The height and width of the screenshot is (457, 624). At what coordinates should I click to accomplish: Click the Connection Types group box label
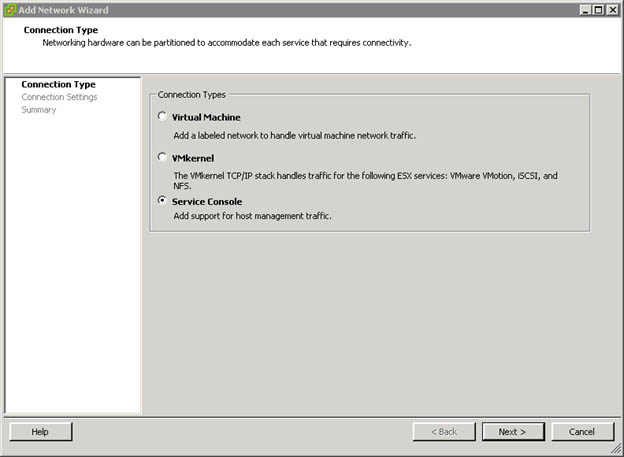pos(192,95)
